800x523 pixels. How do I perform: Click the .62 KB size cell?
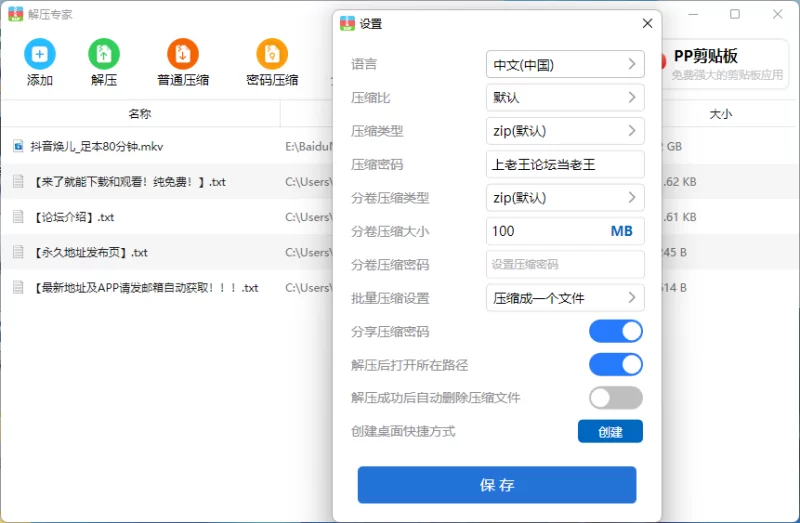pyautogui.click(x=680, y=182)
